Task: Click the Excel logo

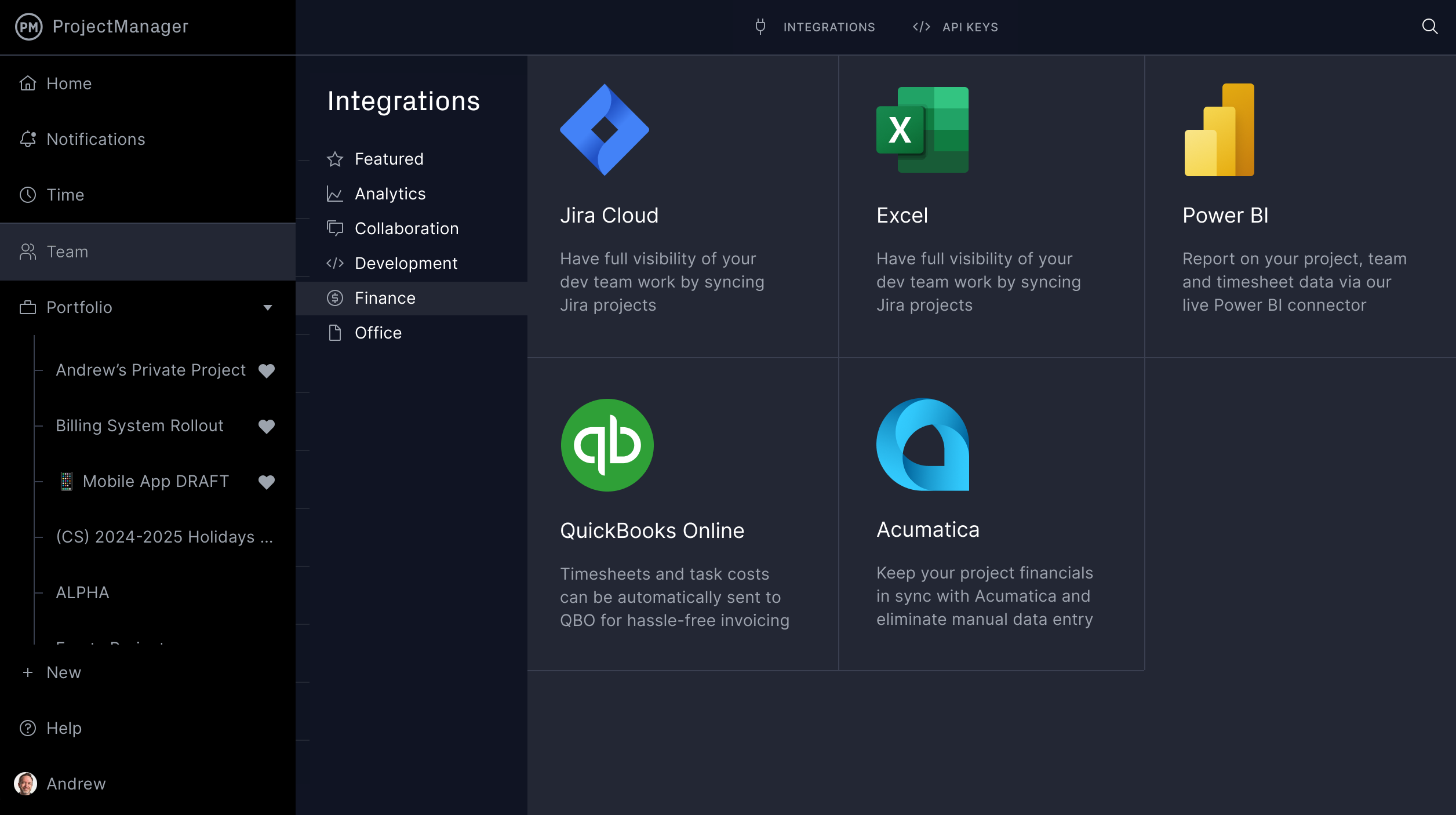Action: click(922, 130)
